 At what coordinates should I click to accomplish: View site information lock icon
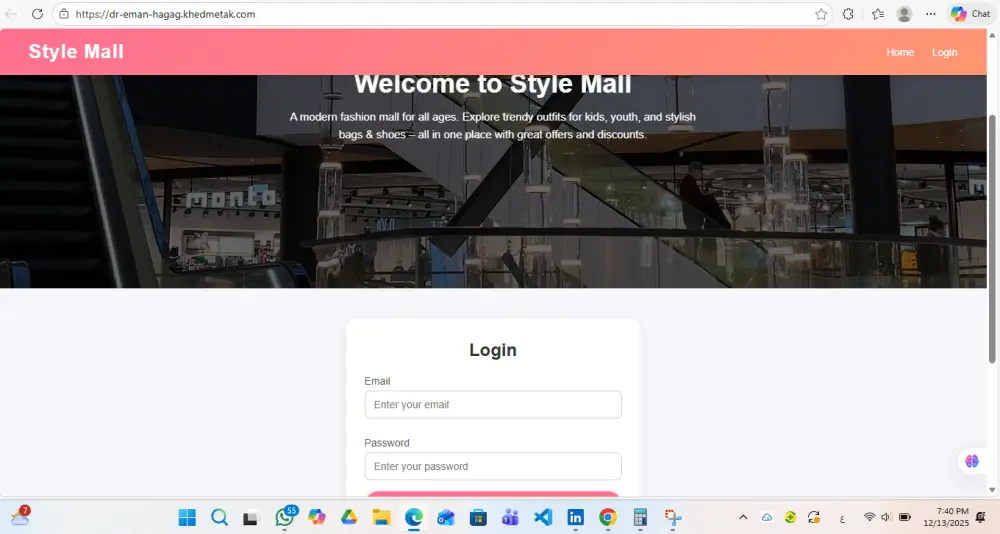click(x=64, y=14)
